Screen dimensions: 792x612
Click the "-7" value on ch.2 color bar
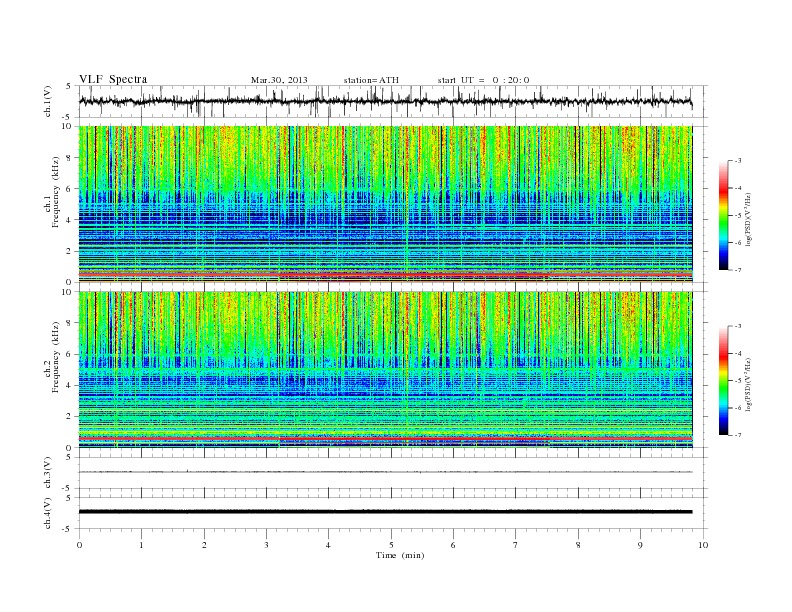coord(738,435)
